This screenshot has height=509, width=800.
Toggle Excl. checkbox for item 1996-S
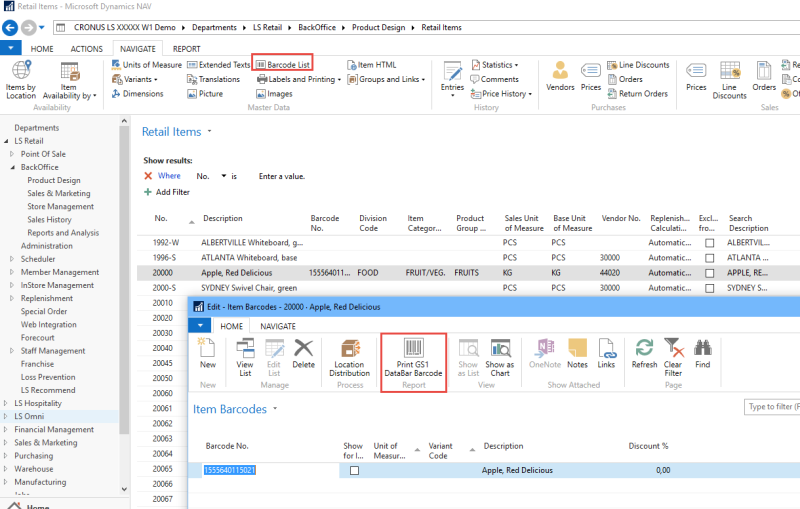tap(709, 258)
